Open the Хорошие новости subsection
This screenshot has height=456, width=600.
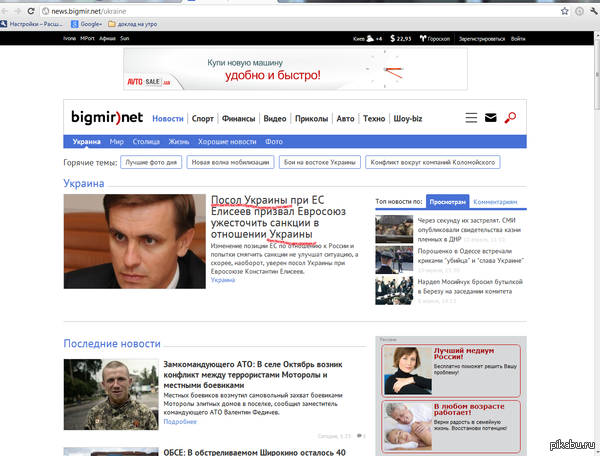click(x=227, y=142)
